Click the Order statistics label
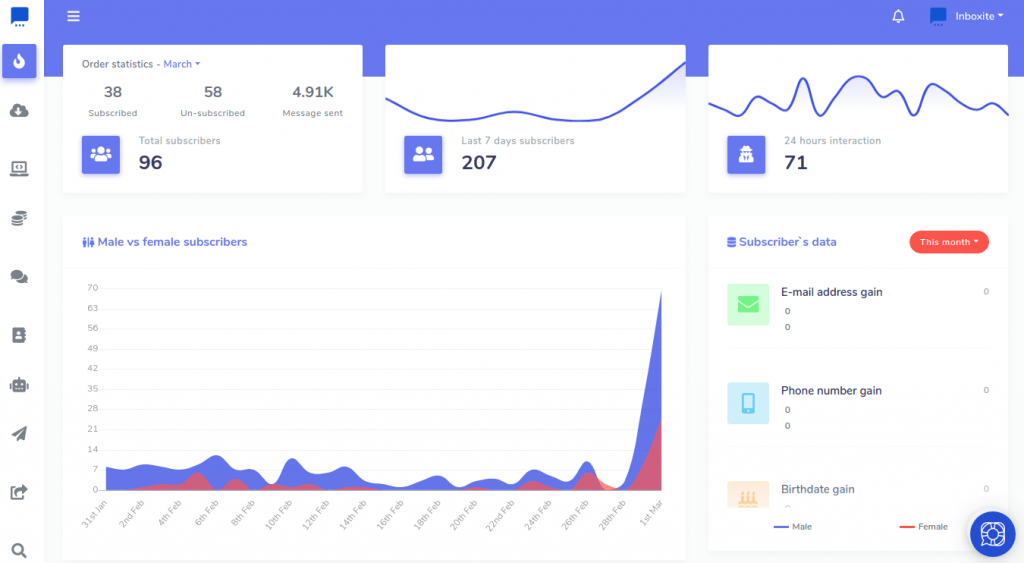The image size is (1024, 563). click(118, 64)
